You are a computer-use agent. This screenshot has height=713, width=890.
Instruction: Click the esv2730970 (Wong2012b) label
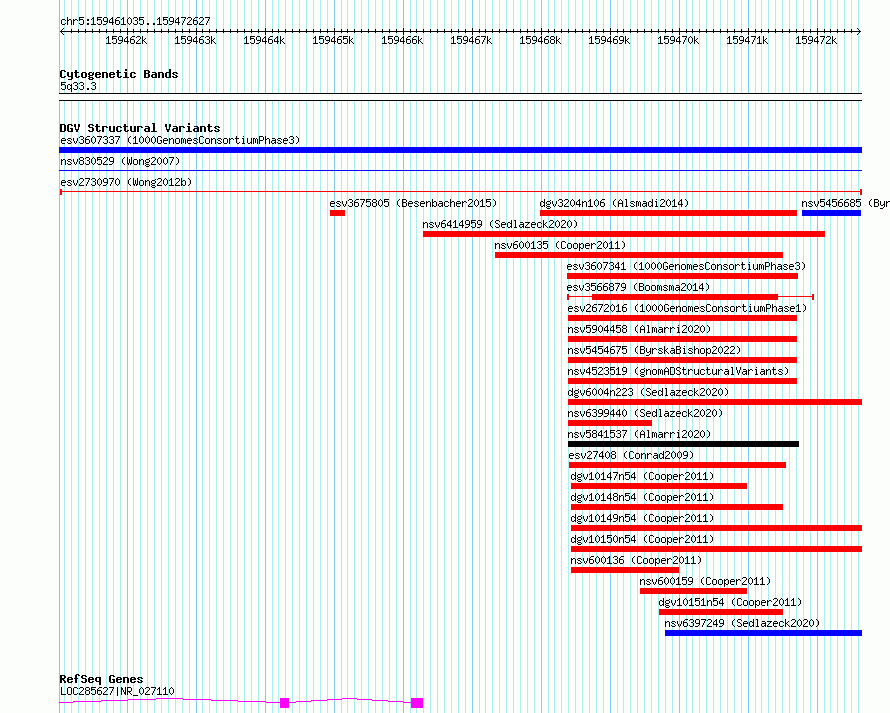coord(126,182)
